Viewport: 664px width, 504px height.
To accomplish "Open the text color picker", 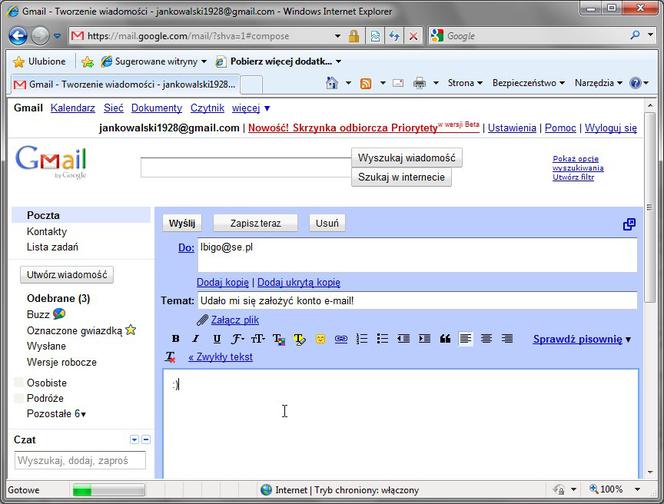I will point(279,339).
